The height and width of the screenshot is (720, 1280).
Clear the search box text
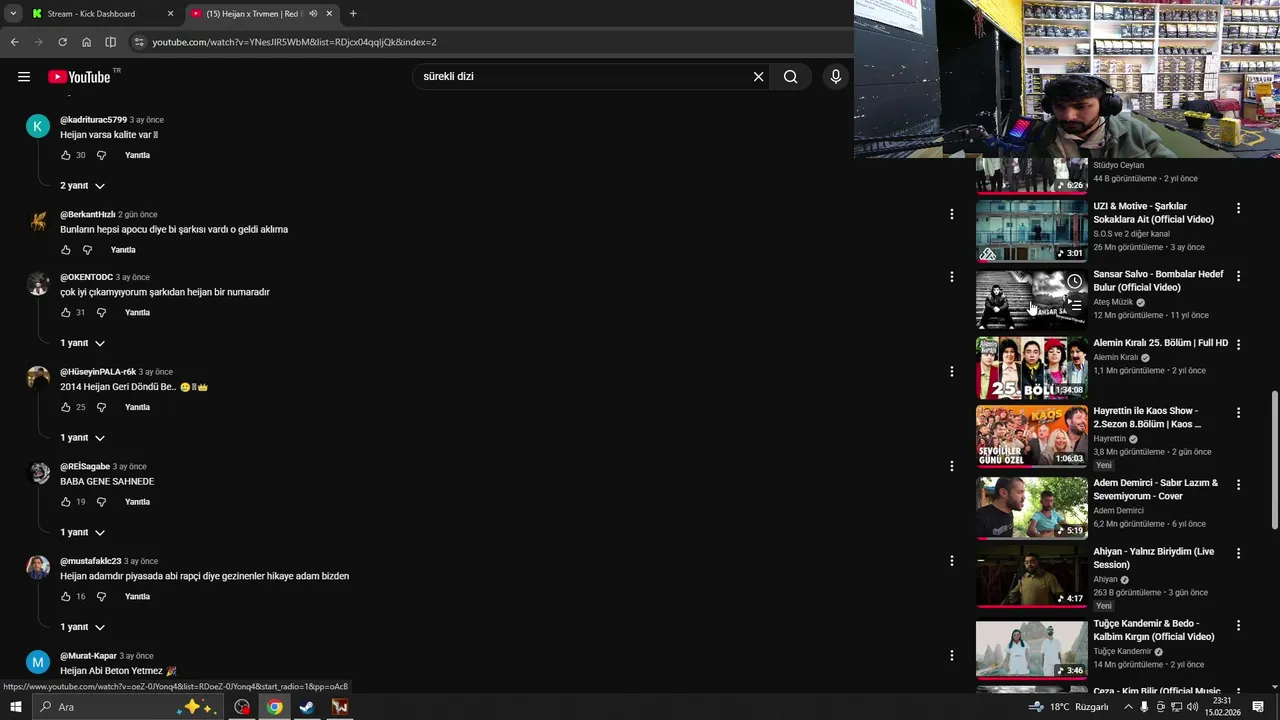click(x=758, y=77)
